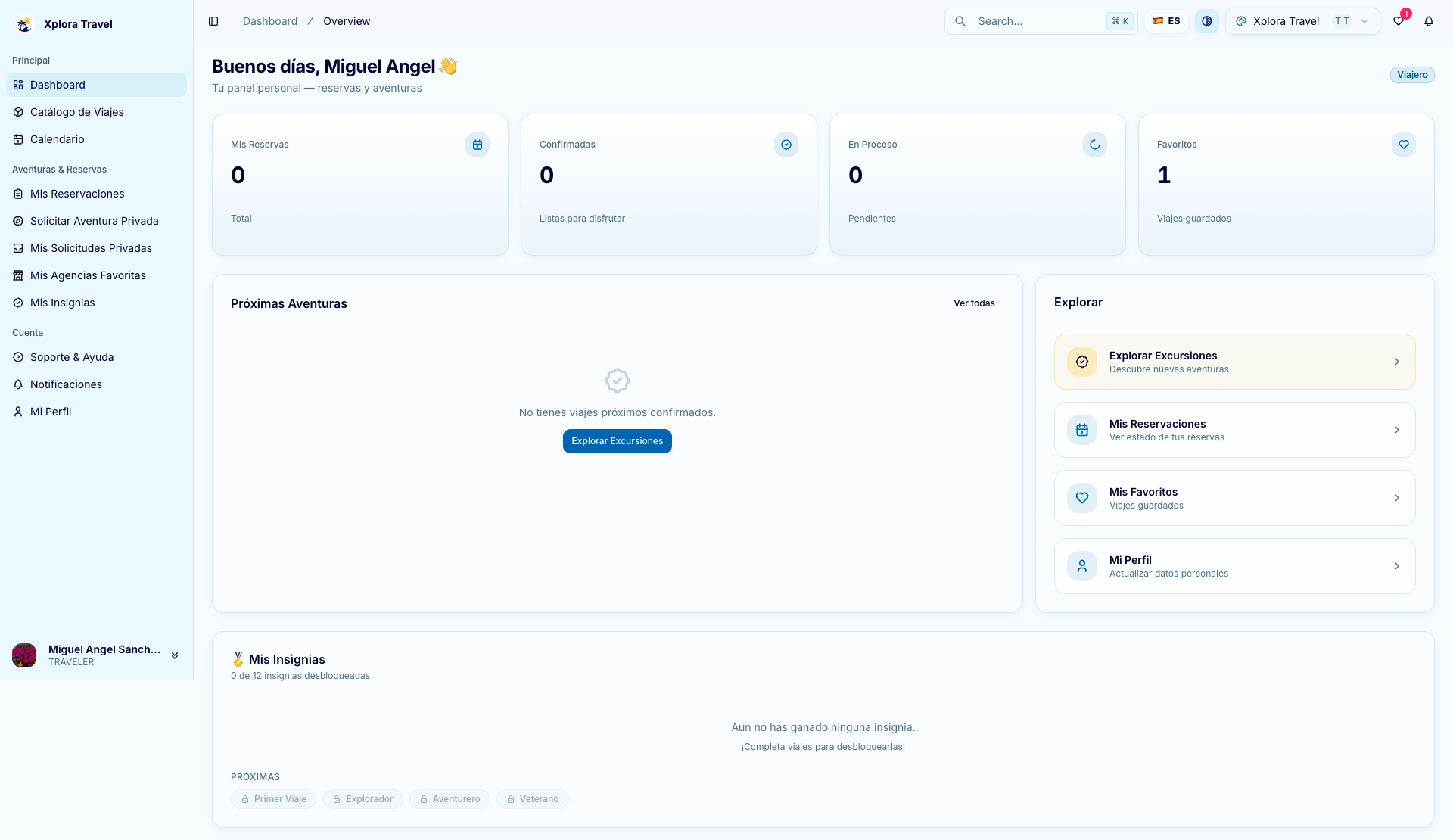This screenshot has width=1453, height=840.
Task: Click the Mis Reservas calendar icon
Action: point(478,145)
